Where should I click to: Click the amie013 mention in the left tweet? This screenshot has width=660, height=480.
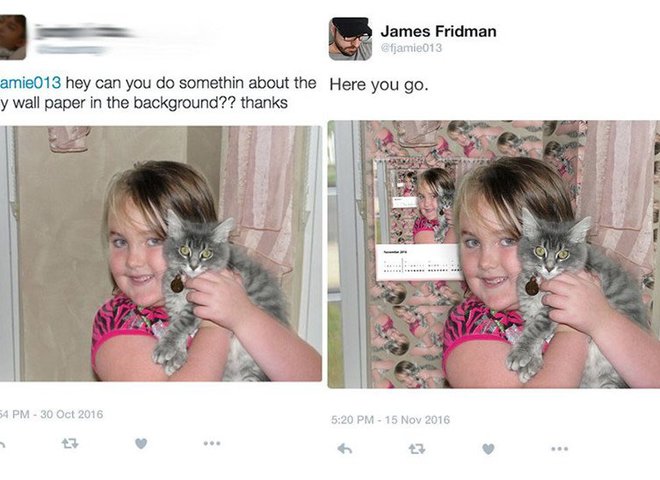tap(30, 83)
